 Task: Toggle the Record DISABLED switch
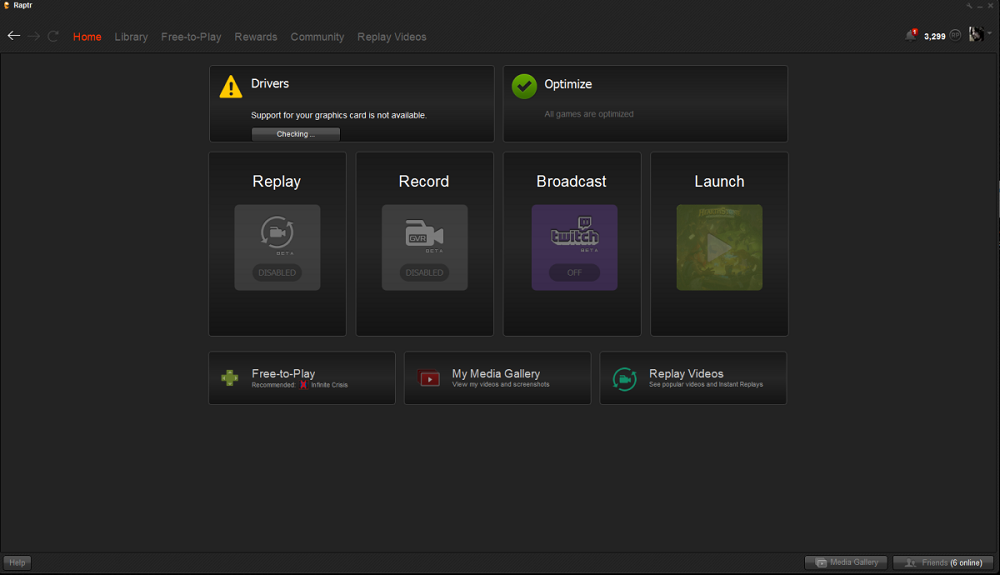(x=424, y=273)
